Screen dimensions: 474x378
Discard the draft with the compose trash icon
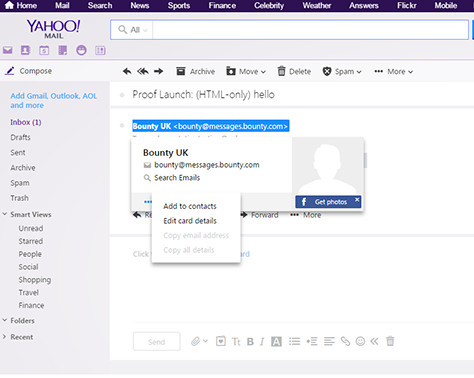coord(390,341)
